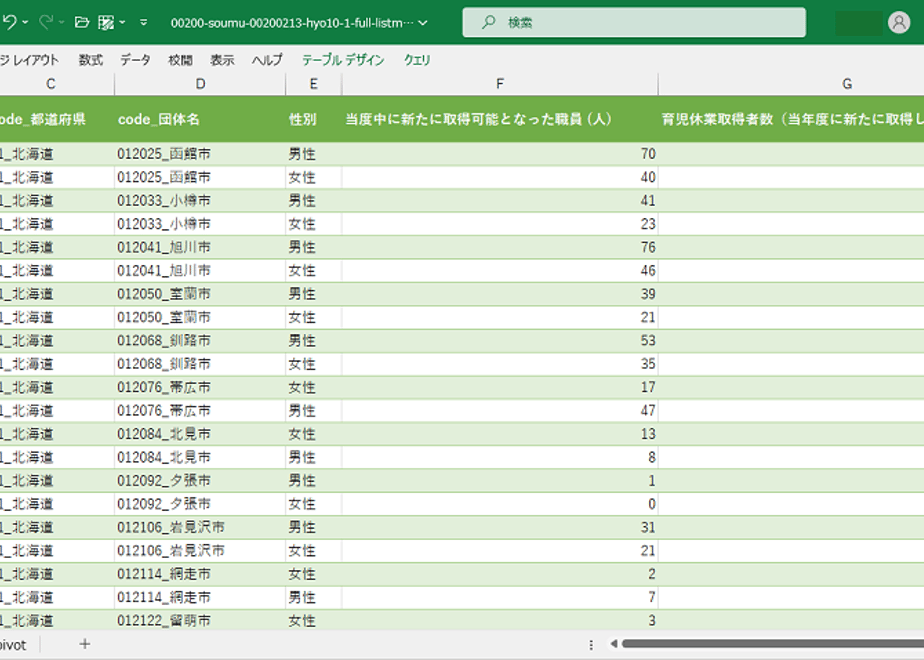The image size is (924, 660).
Task: Click the search magnifier icon
Action: 489,22
